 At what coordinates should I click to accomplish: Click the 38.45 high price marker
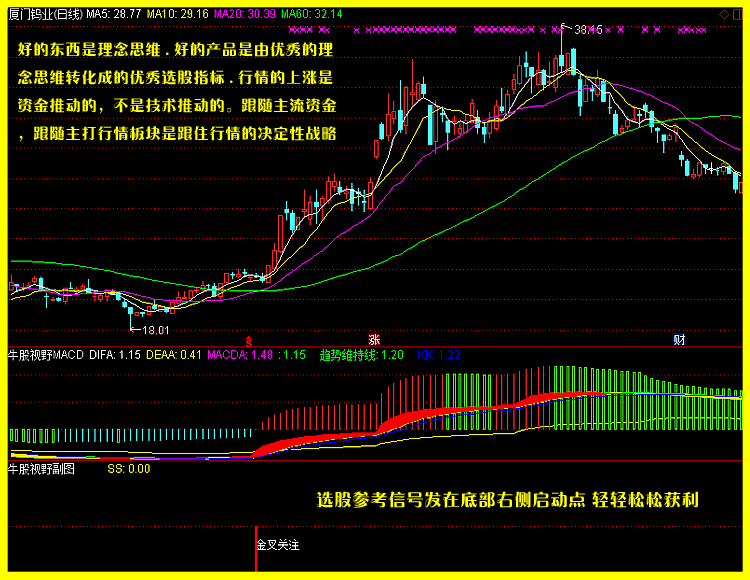pyautogui.click(x=587, y=30)
